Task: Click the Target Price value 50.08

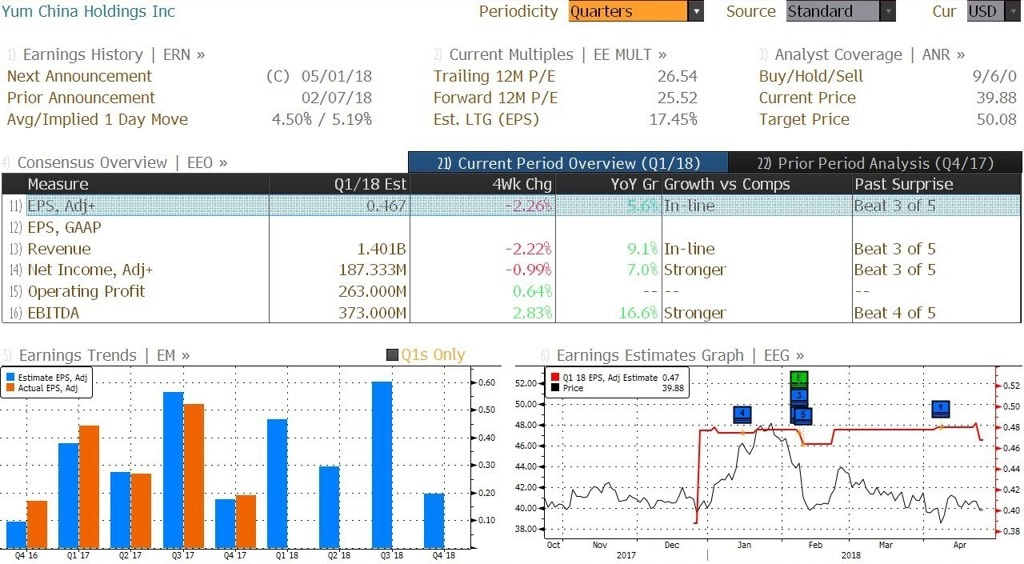Action: 997,119
